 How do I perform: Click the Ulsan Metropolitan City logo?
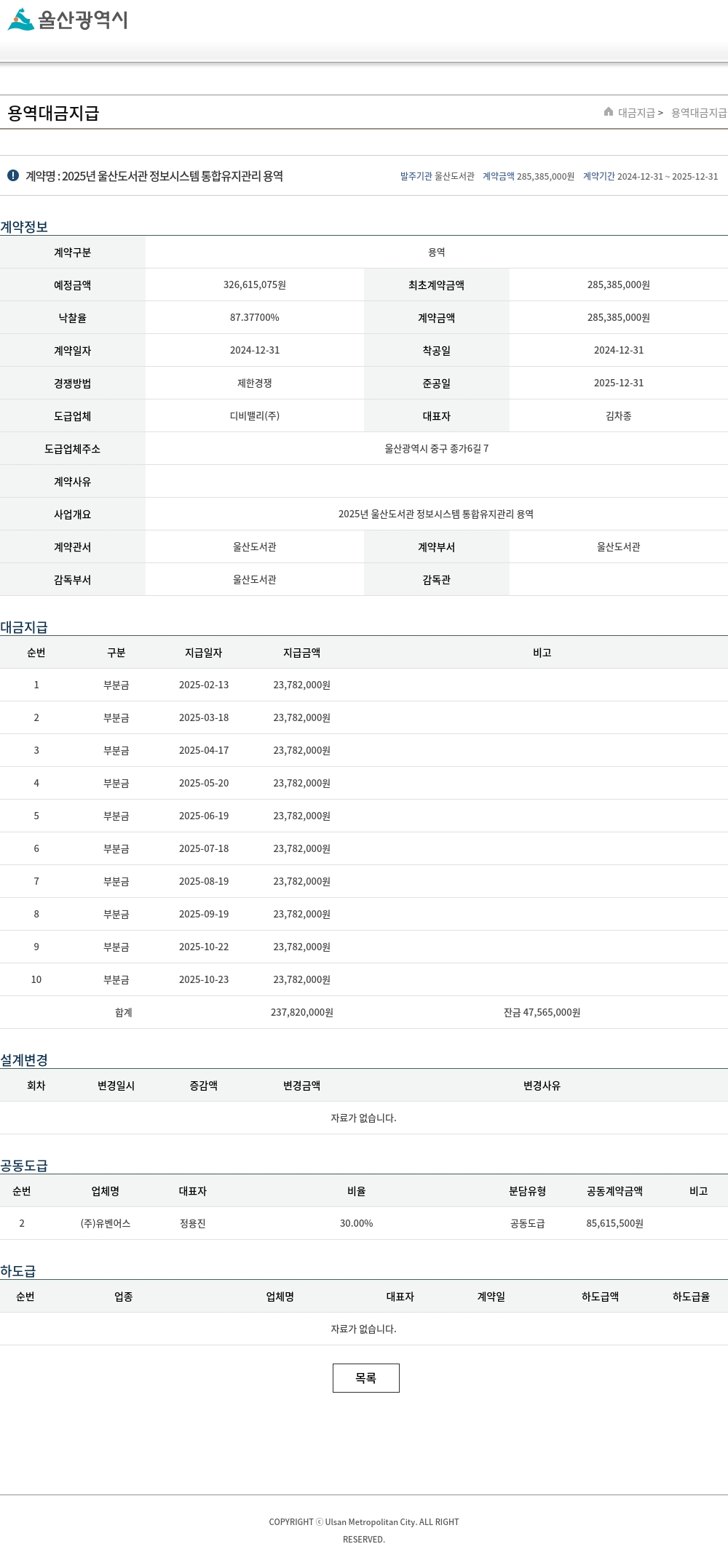click(68, 20)
